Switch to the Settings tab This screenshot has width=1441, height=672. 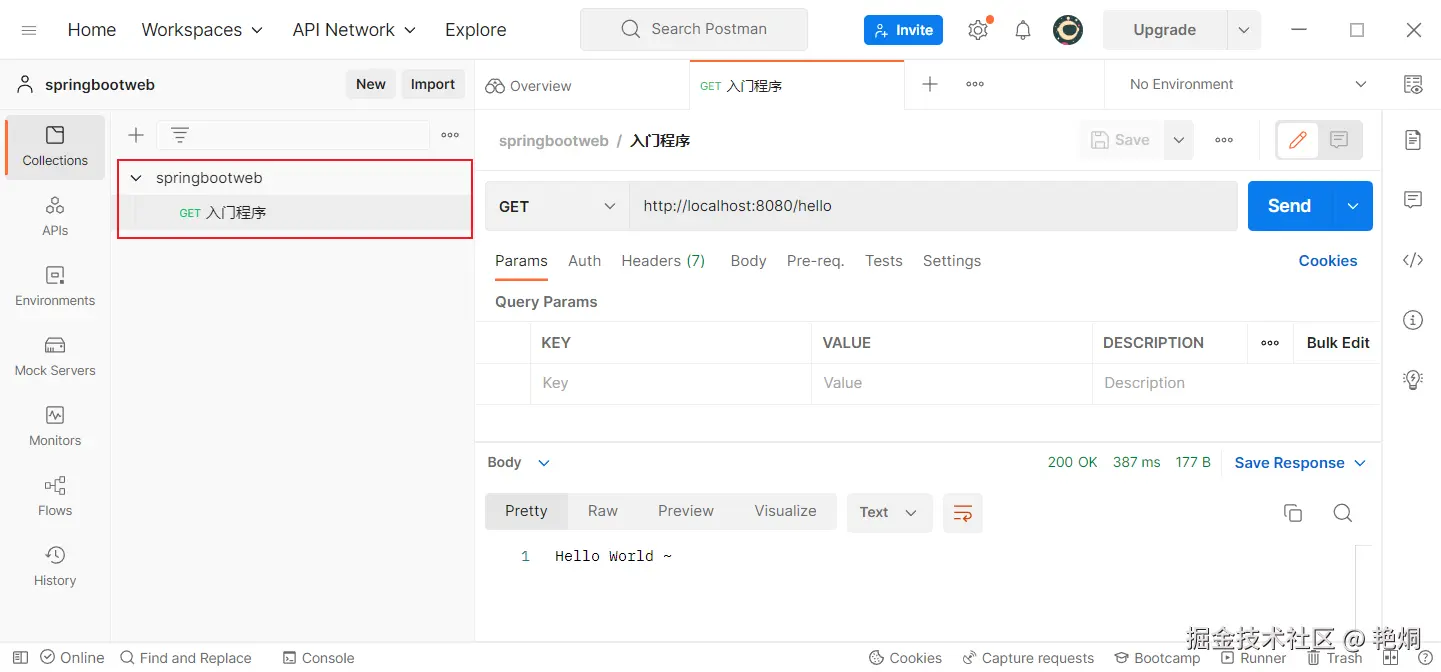tap(952, 261)
